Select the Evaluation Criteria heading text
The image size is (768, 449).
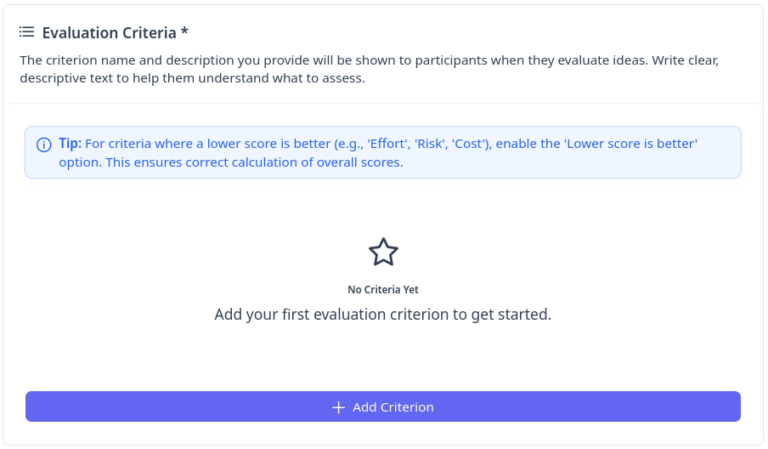[x=108, y=32]
